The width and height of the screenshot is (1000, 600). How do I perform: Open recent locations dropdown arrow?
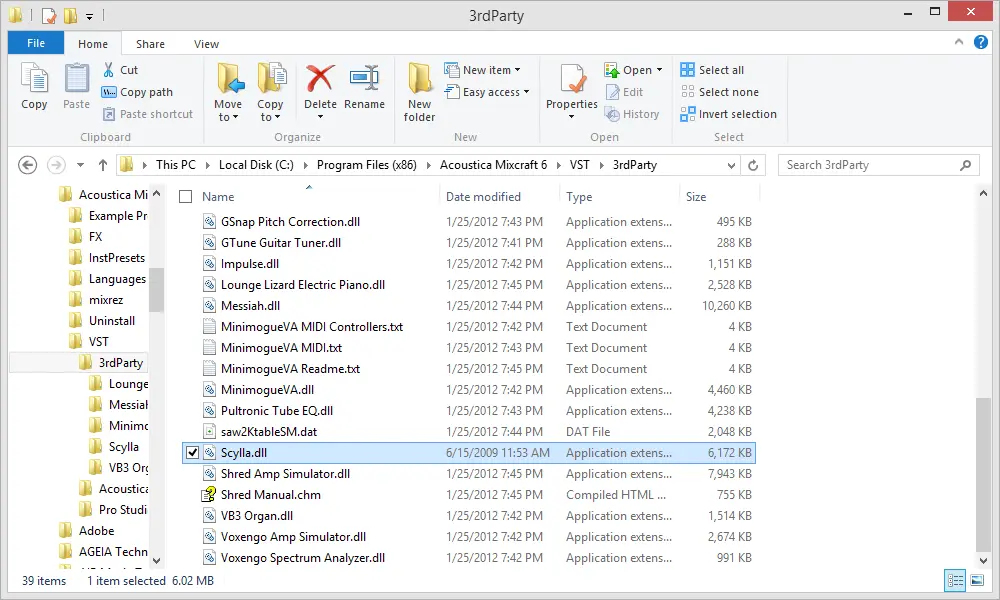[x=80, y=165]
